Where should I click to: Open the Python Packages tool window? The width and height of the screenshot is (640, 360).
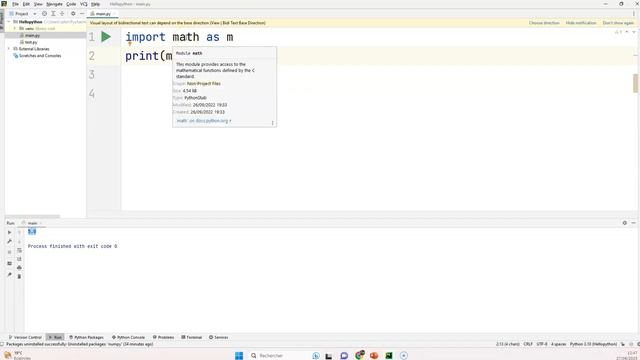[x=86, y=337]
